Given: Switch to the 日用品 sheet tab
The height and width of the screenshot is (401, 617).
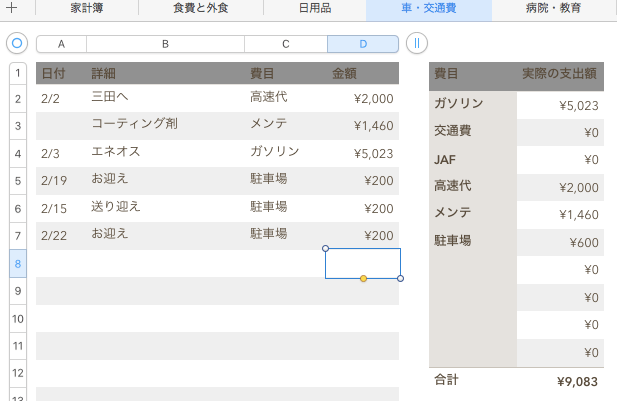Looking at the screenshot, I should tap(315, 7).
